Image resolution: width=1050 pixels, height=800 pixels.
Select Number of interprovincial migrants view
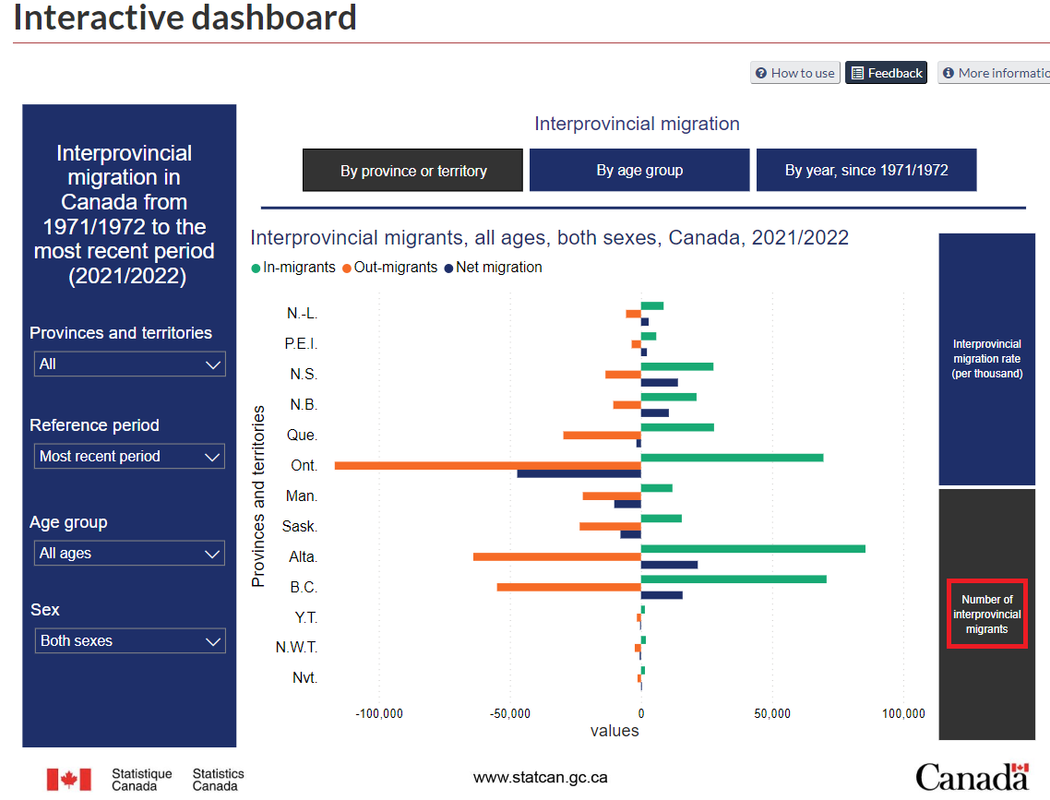click(986, 614)
